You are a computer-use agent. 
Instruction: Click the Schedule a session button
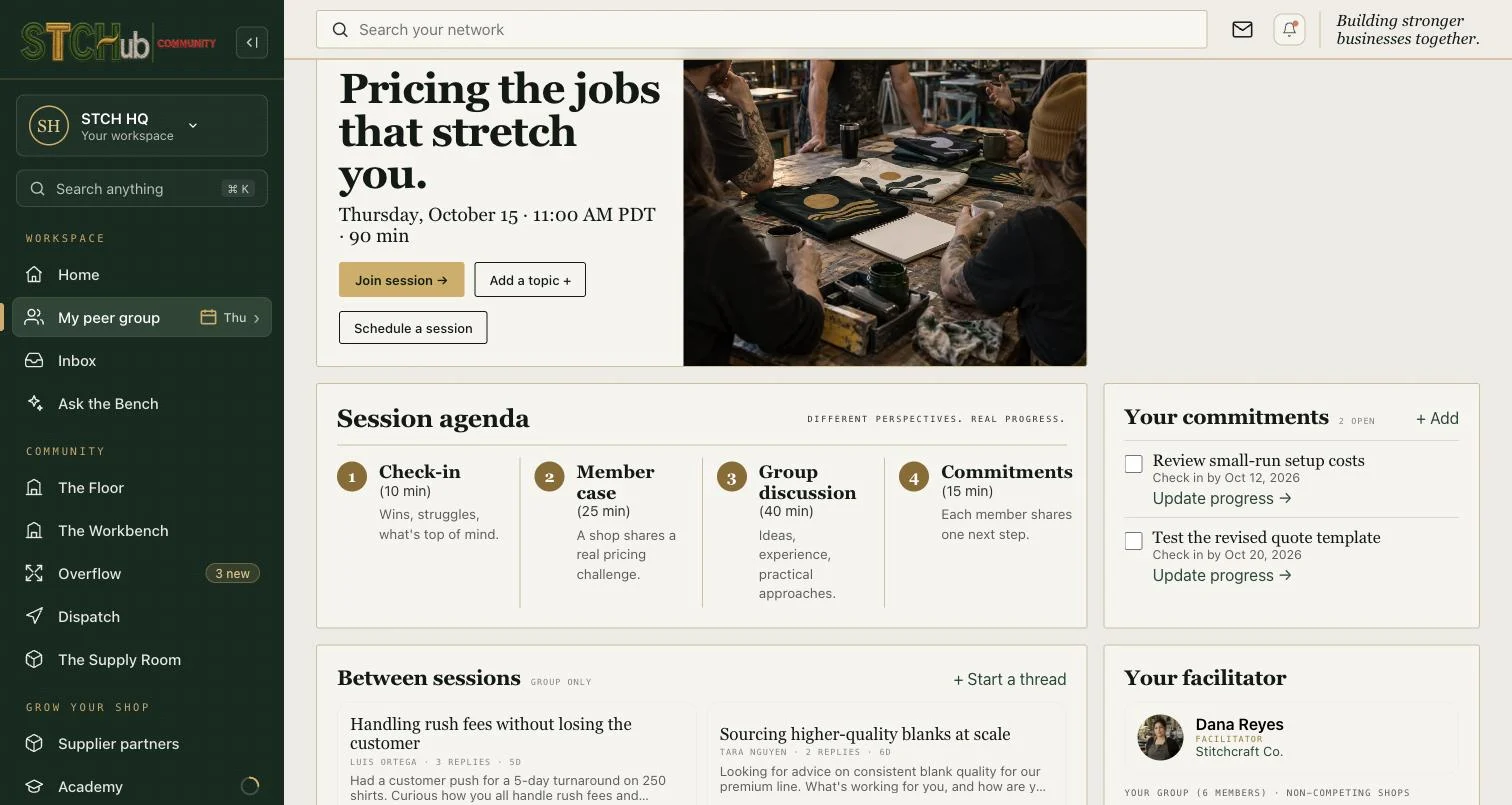tap(413, 328)
